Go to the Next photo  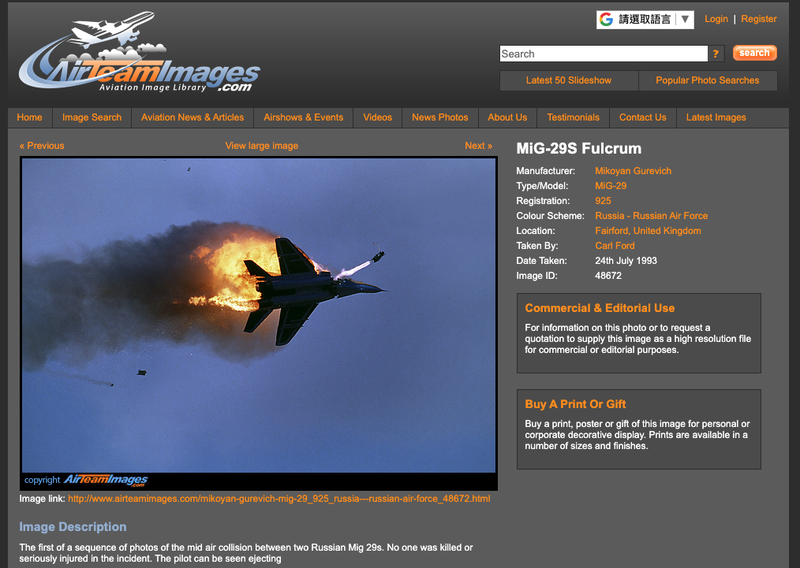(478, 146)
